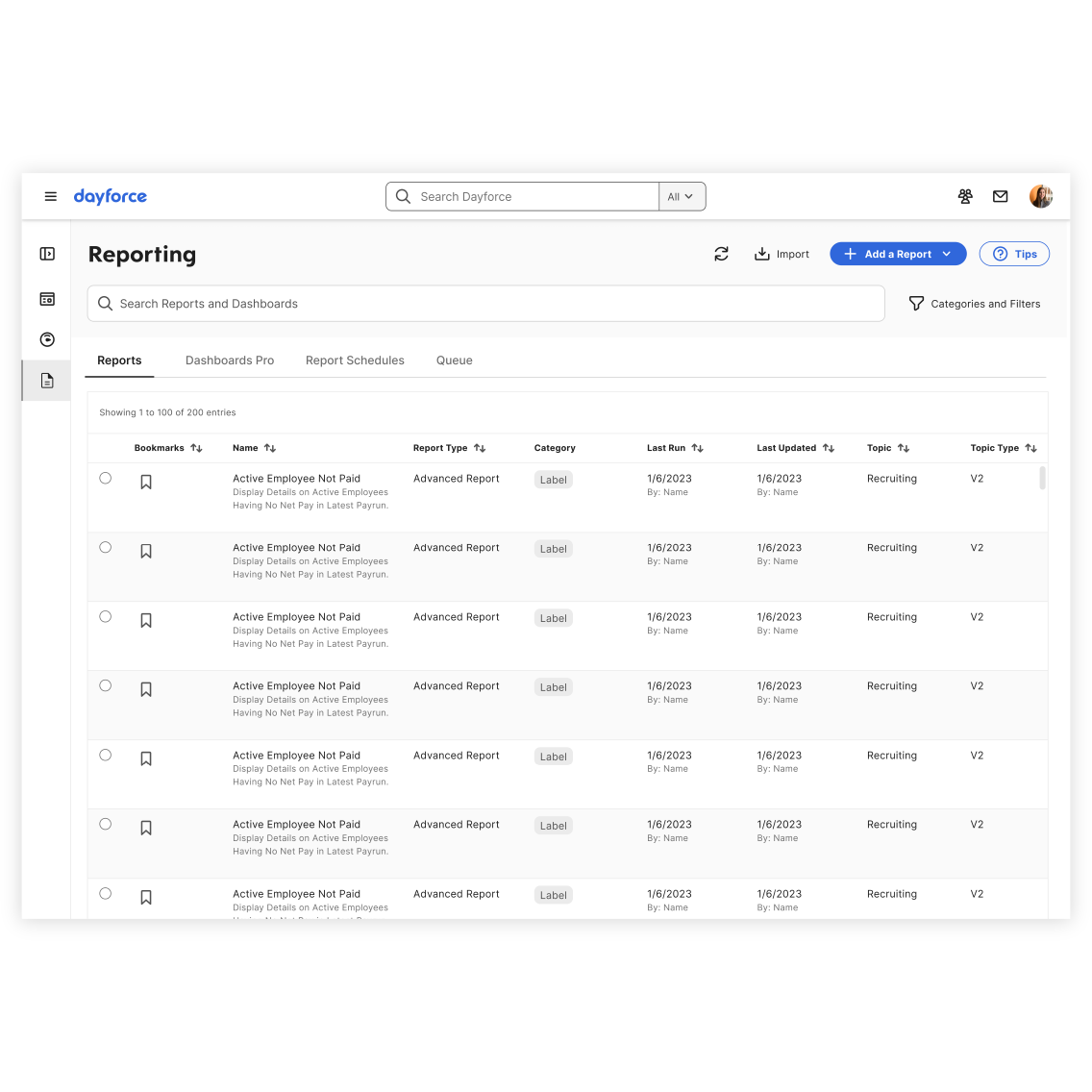Click the sidebar panel toggle icon
Screen dimensions: 1092x1092
pos(46,253)
